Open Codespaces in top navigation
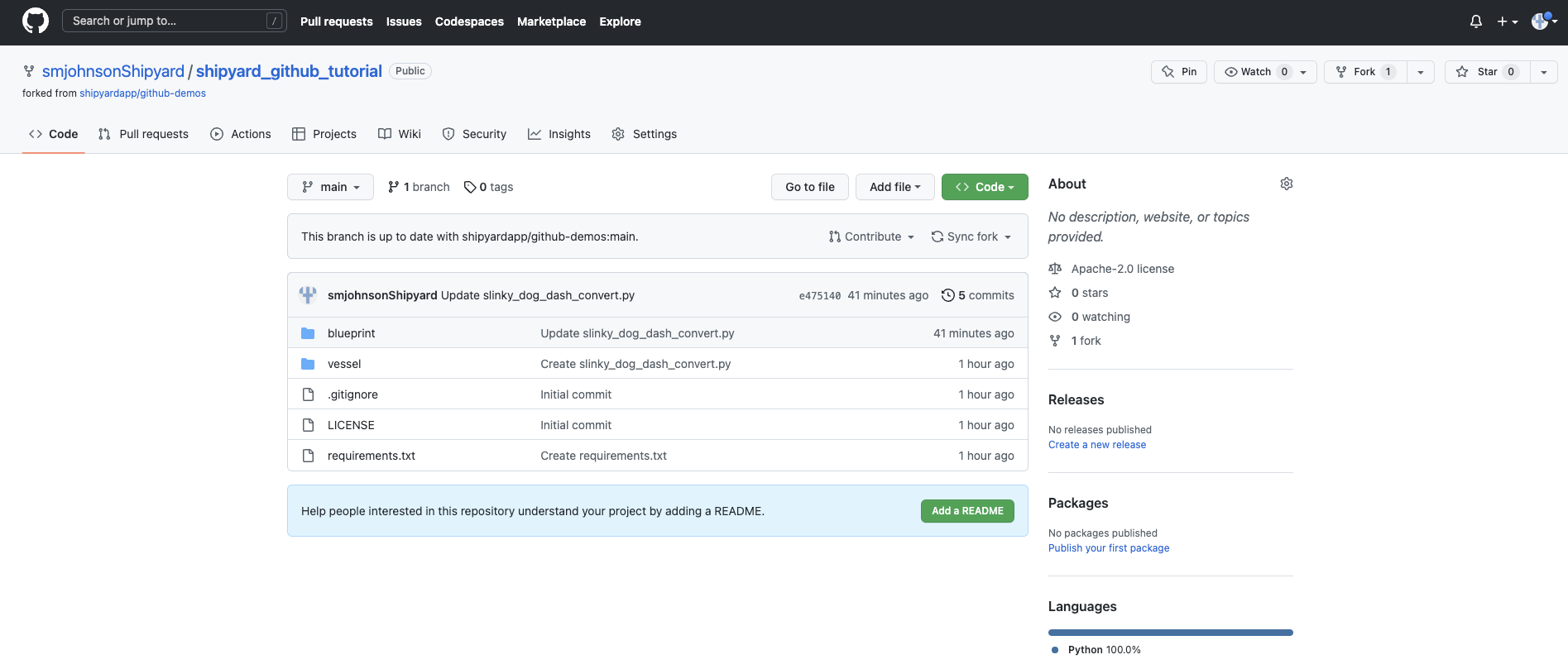Image resolution: width=1568 pixels, height=669 pixels. (x=469, y=22)
